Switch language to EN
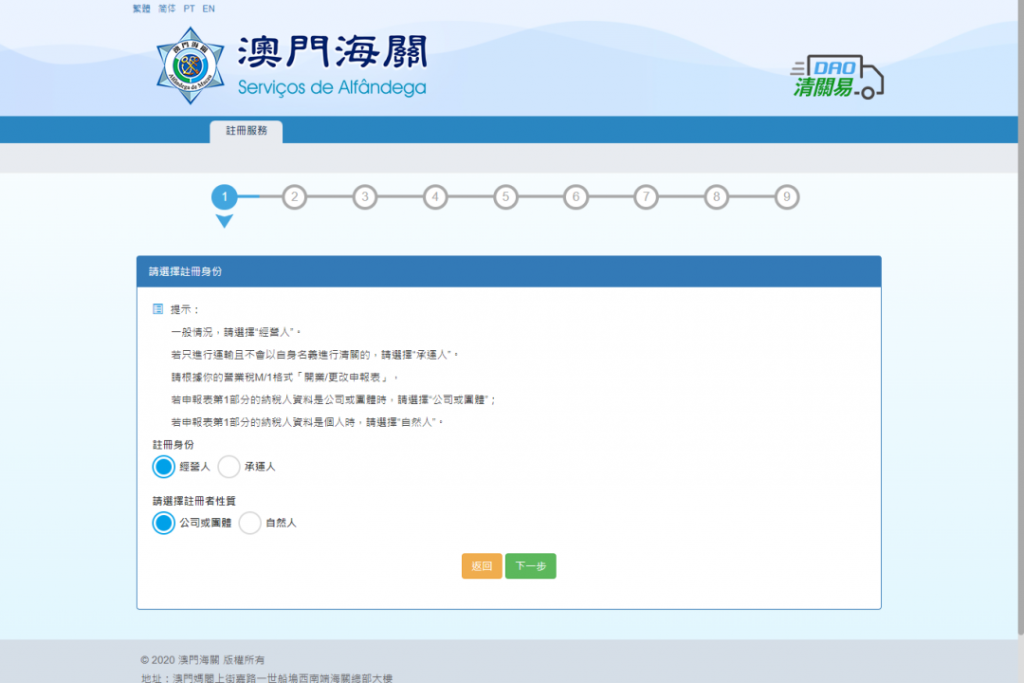This screenshot has width=1024, height=683. [208, 8]
